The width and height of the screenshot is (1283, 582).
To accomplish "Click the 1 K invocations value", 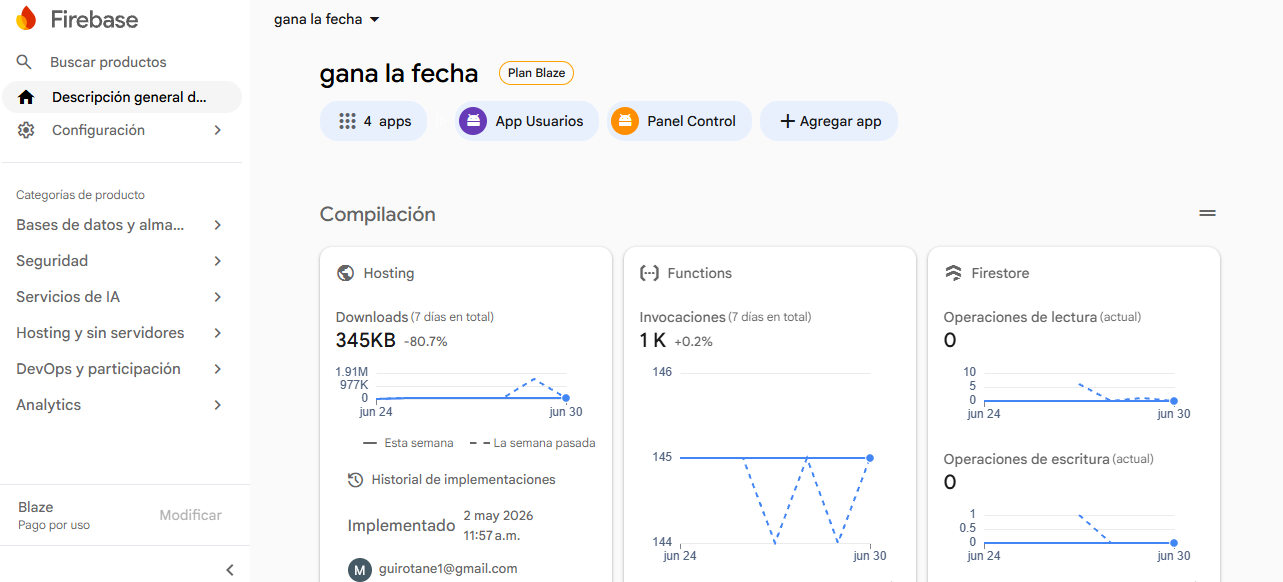I will point(653,340).
